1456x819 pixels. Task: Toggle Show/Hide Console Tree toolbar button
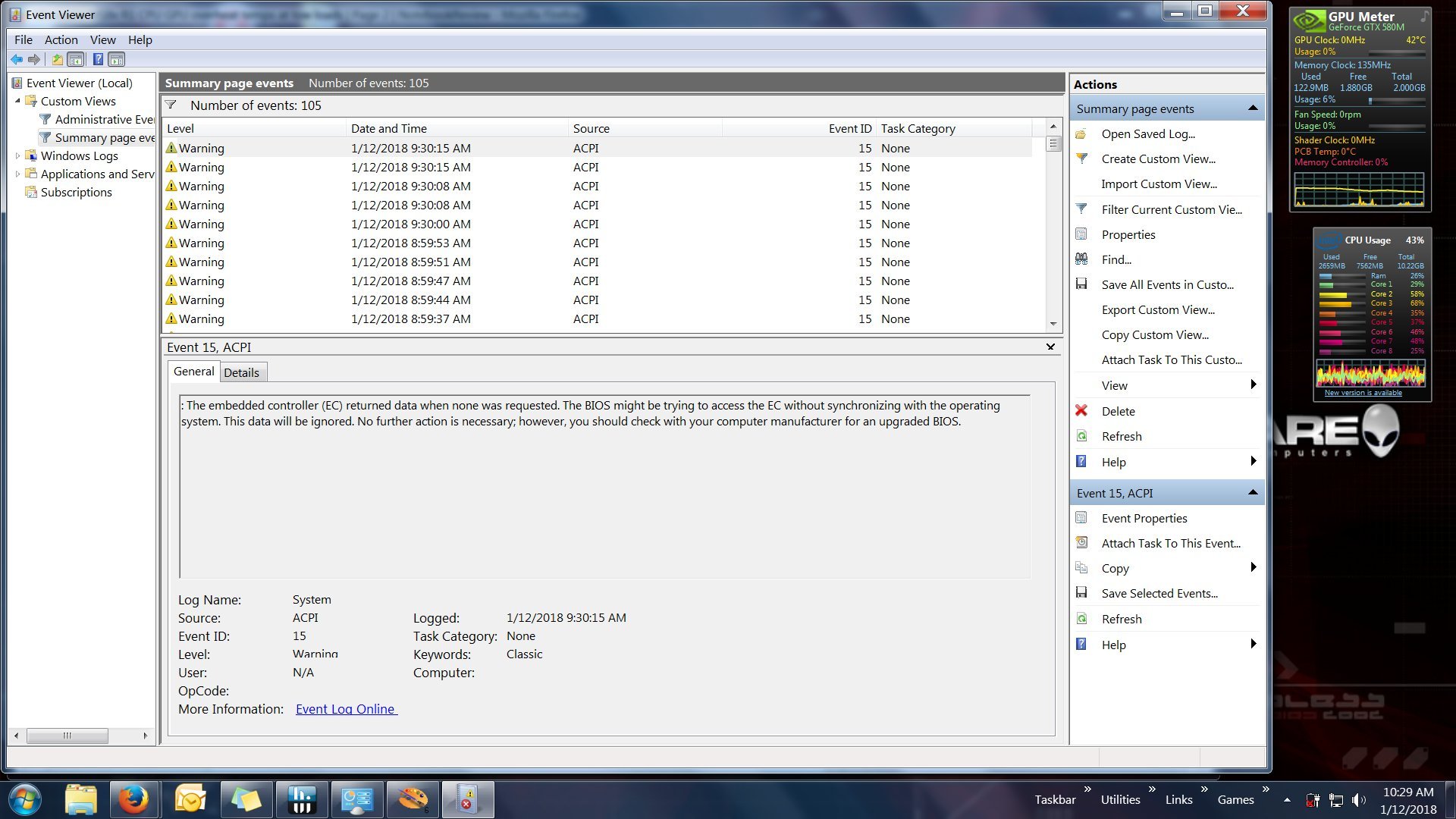point(76,59)
